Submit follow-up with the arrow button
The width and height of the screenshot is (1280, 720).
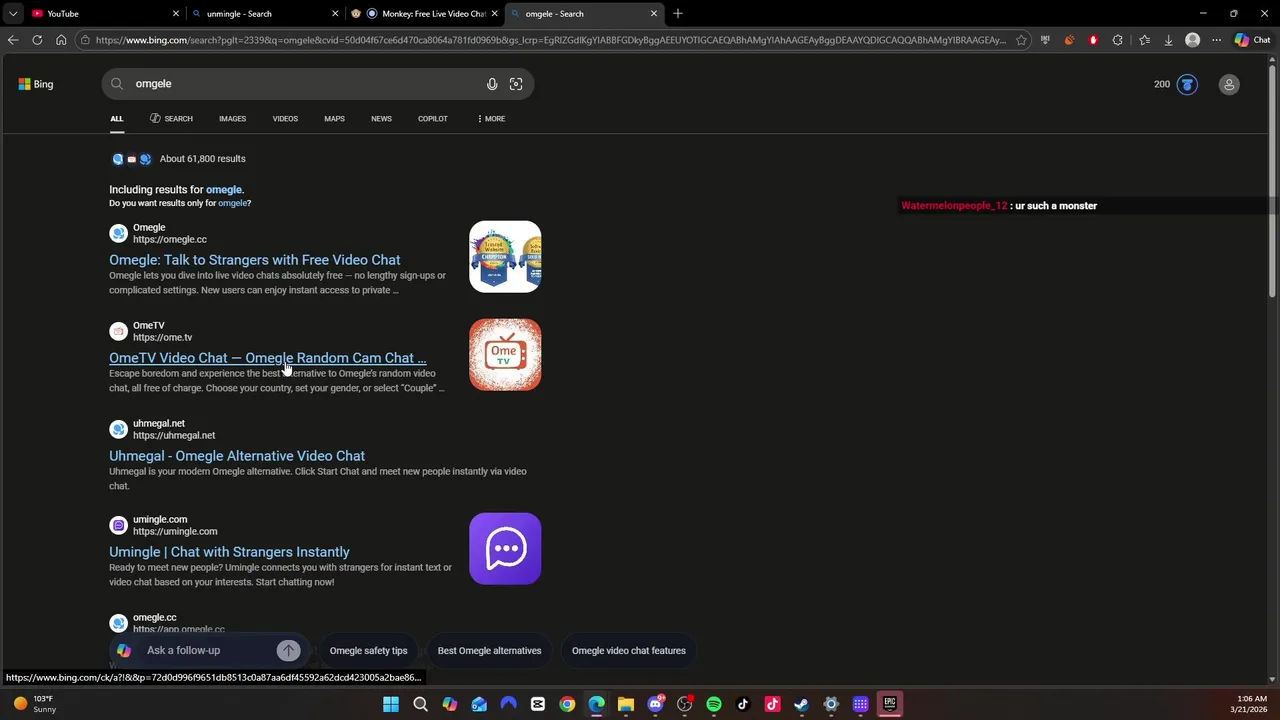pos(288,651)
